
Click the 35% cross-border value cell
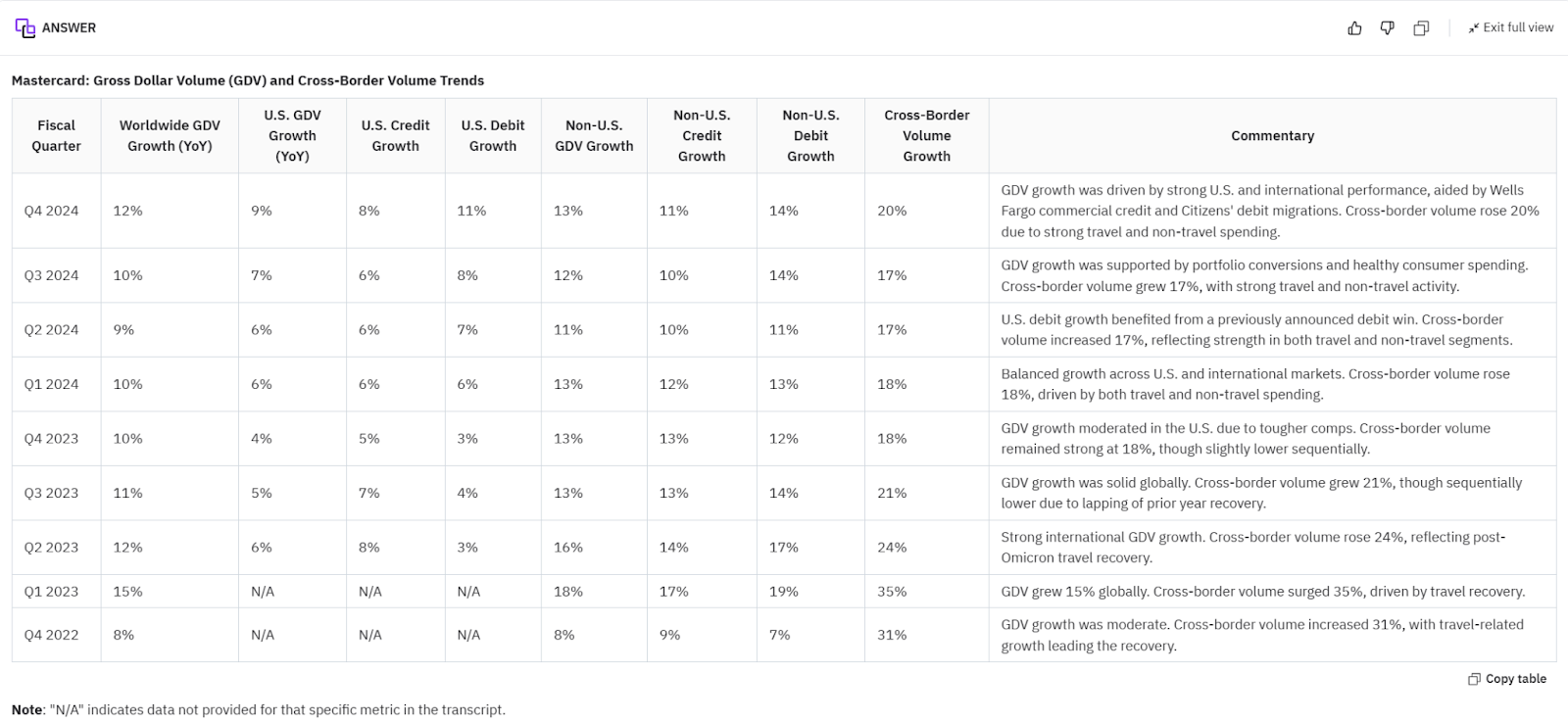click(x=892, y=592)
